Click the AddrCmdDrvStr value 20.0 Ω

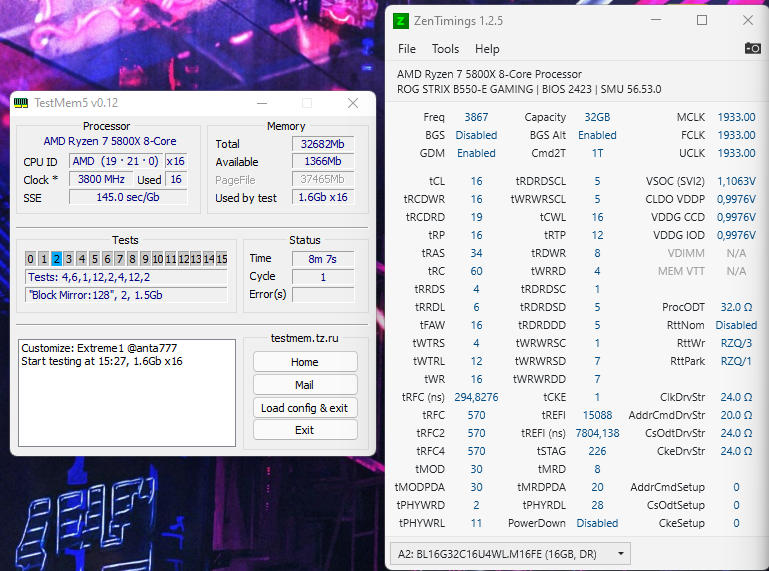[x=736, y=415]
